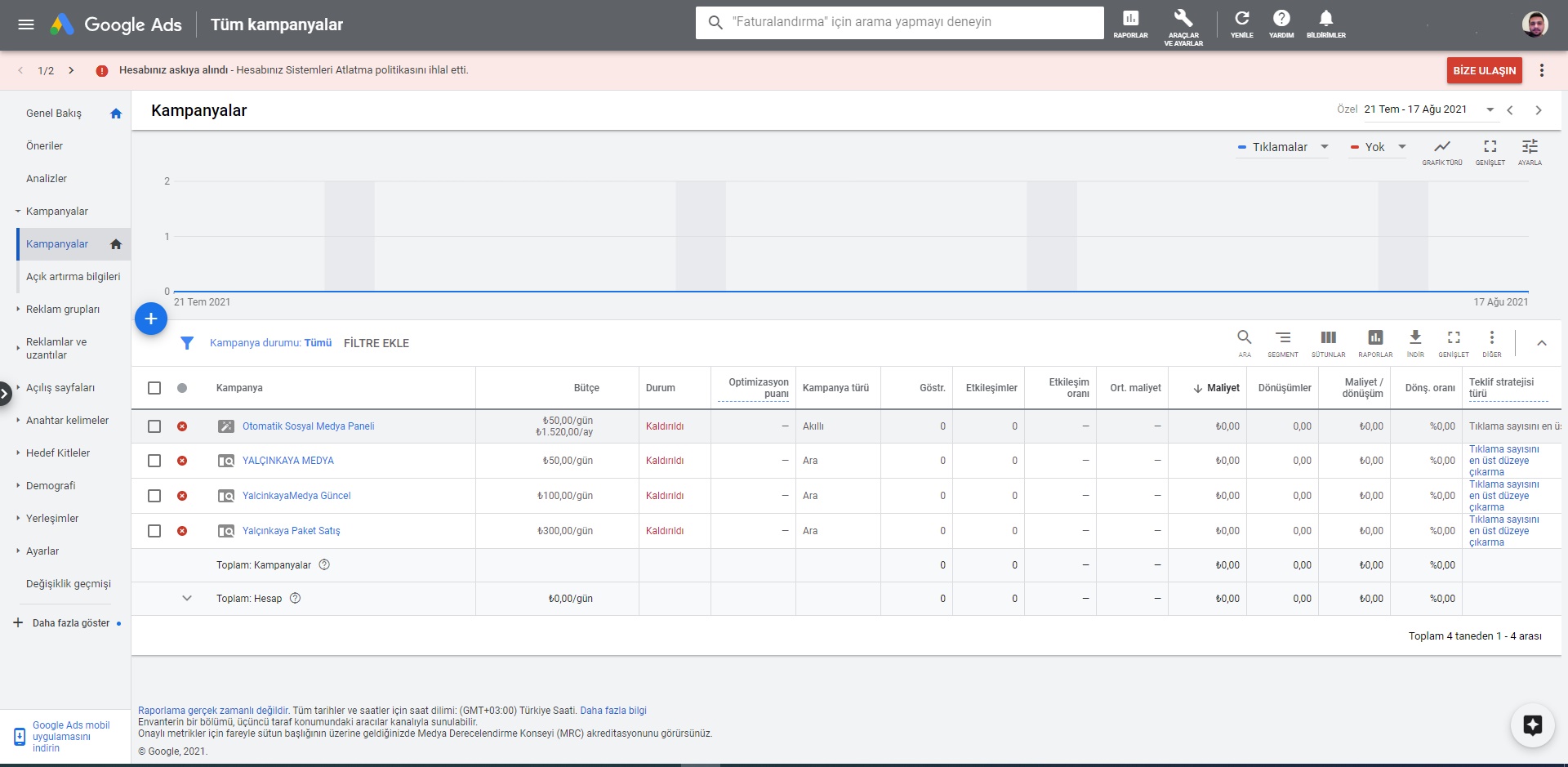Open Ayarlar in the sidebar
This screenshot has height=767, width=1568.
pos(42,551)
